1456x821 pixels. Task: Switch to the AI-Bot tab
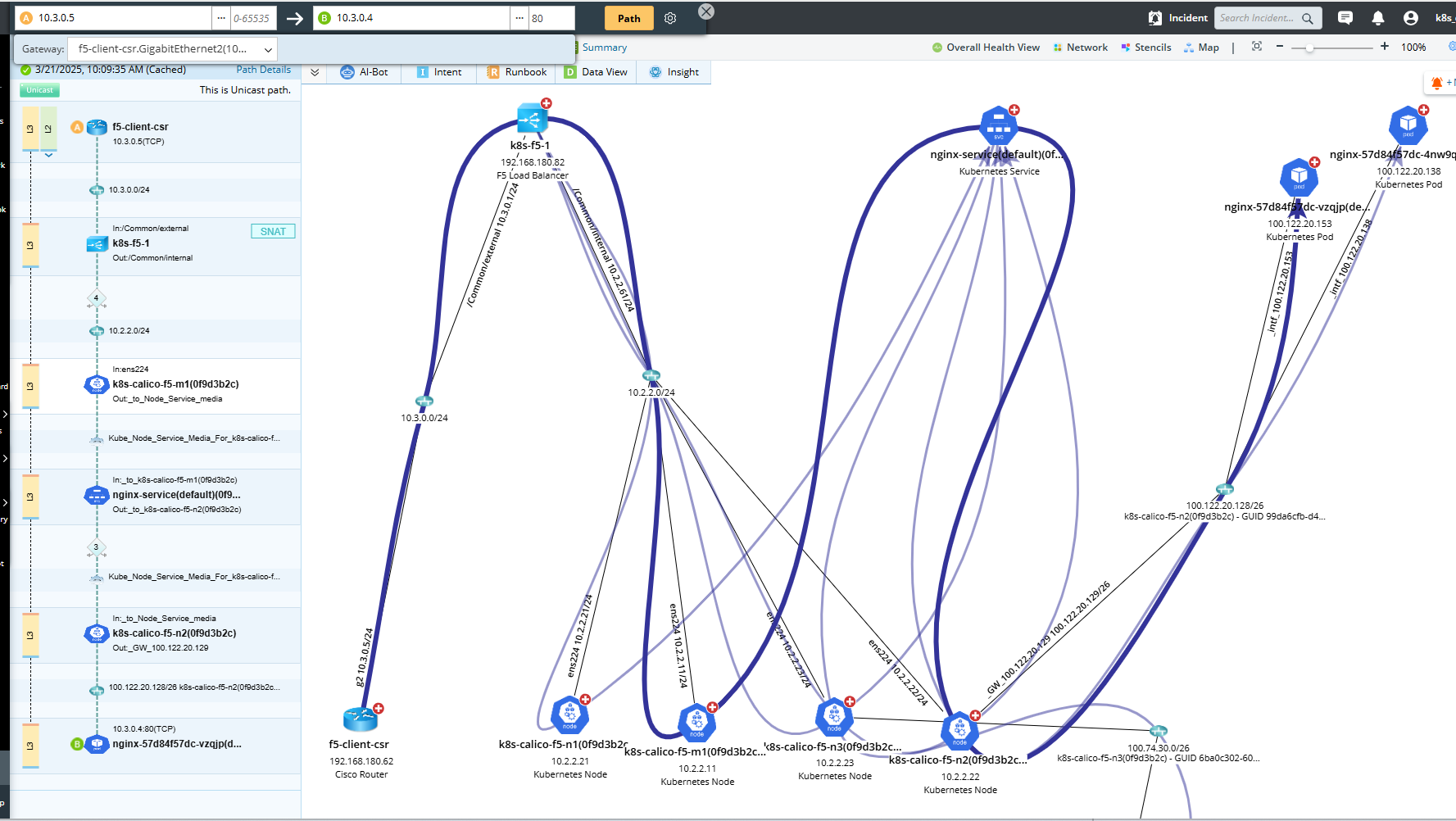[x=365, y=72]
